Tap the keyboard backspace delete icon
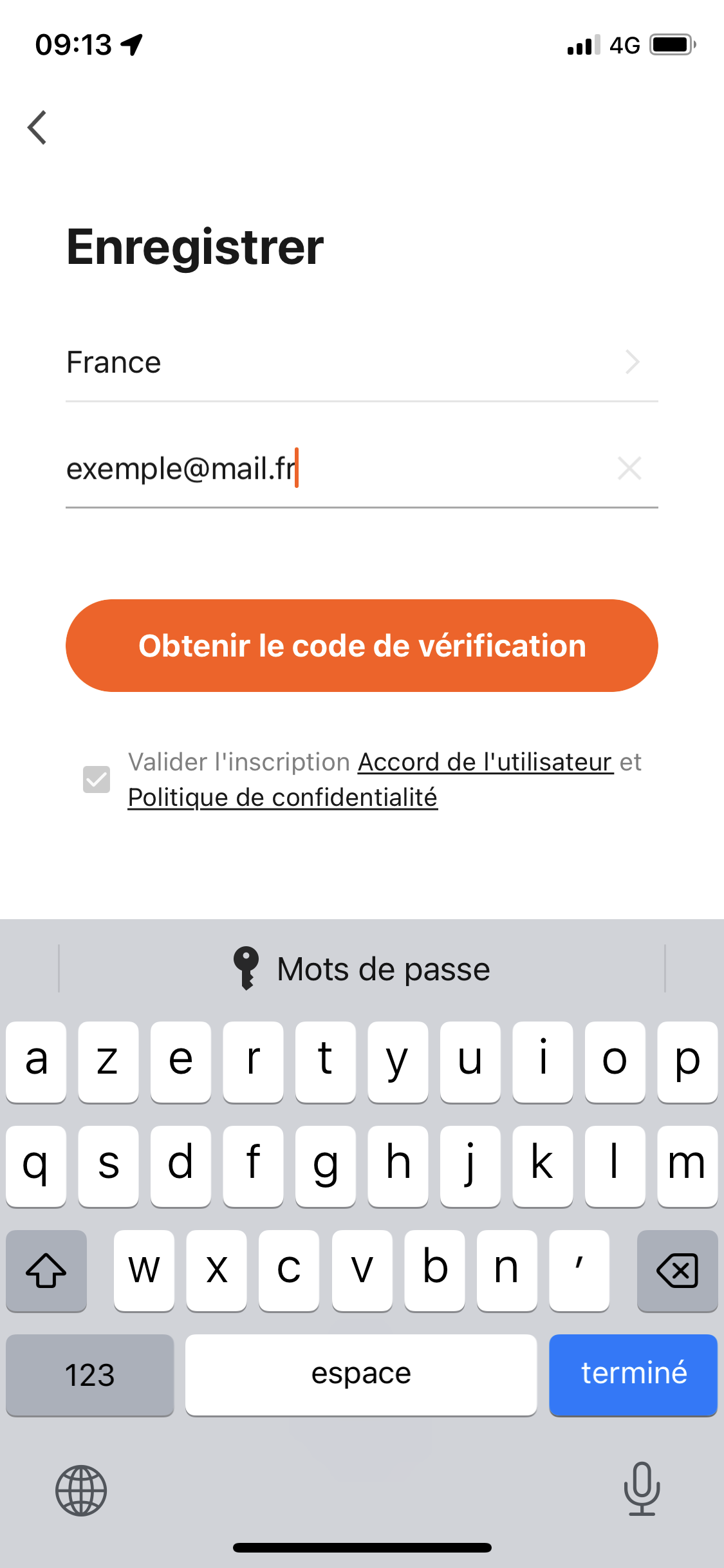Viewport: 724px width, 1568px height. coord(677,1271)
